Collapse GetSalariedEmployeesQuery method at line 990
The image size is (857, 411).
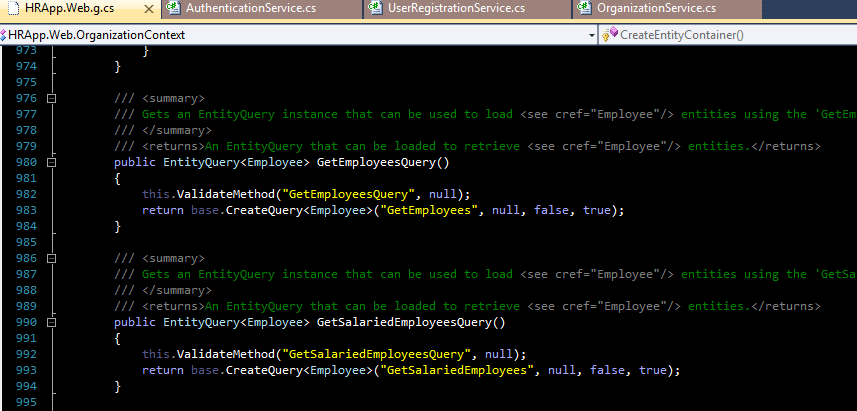click(51, 323)
